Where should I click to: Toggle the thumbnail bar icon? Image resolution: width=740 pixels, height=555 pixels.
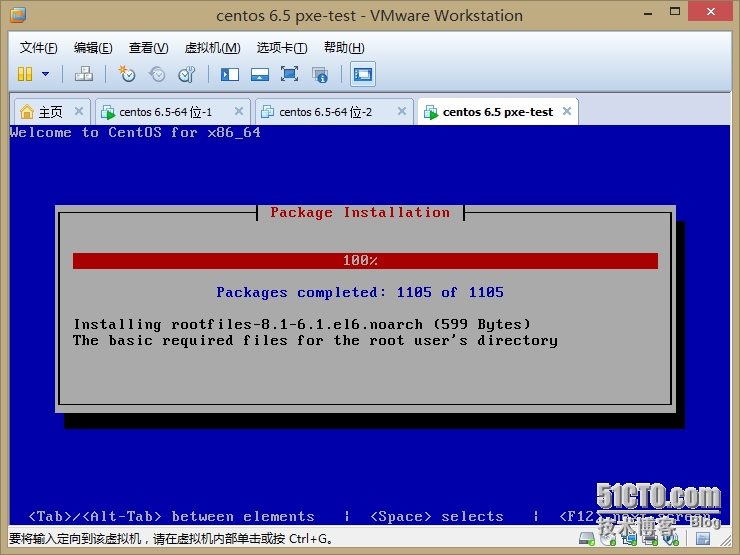(260, 74)
